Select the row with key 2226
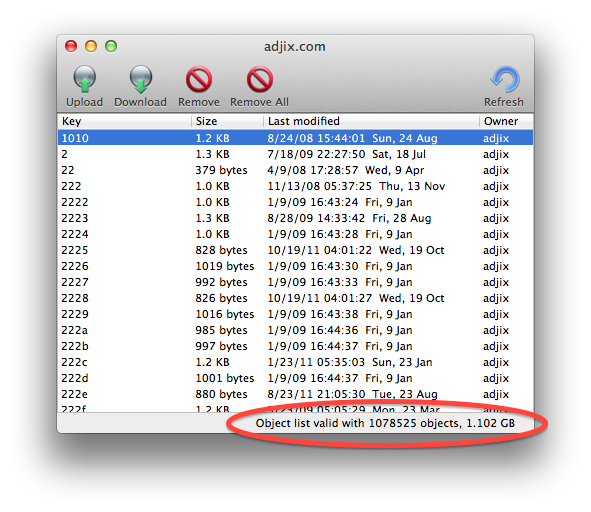 (296, 266)
